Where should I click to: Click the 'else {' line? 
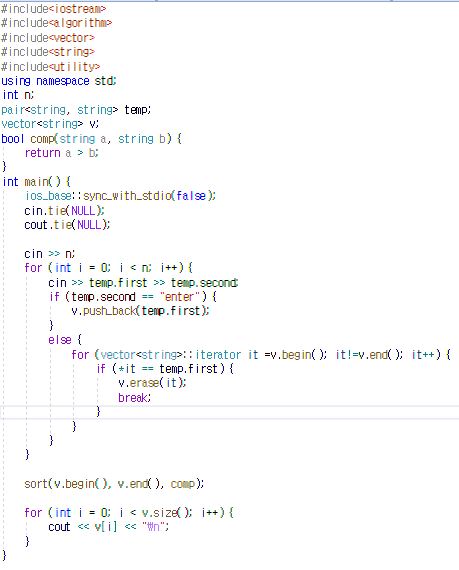[x=65, y=340]
